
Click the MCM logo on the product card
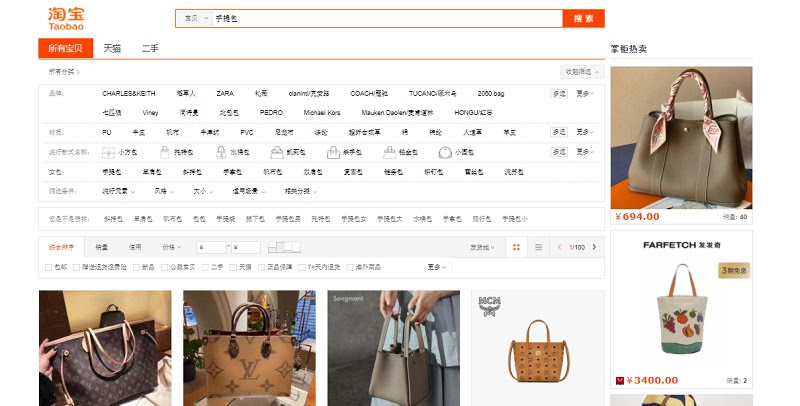coord(489,306)
